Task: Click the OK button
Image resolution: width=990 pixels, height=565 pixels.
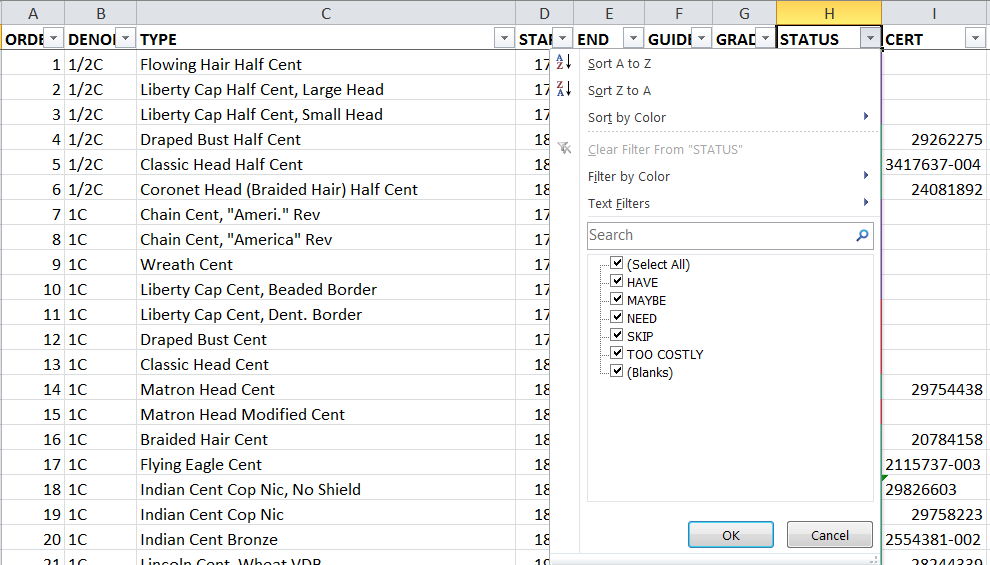Action: (731, 535)
